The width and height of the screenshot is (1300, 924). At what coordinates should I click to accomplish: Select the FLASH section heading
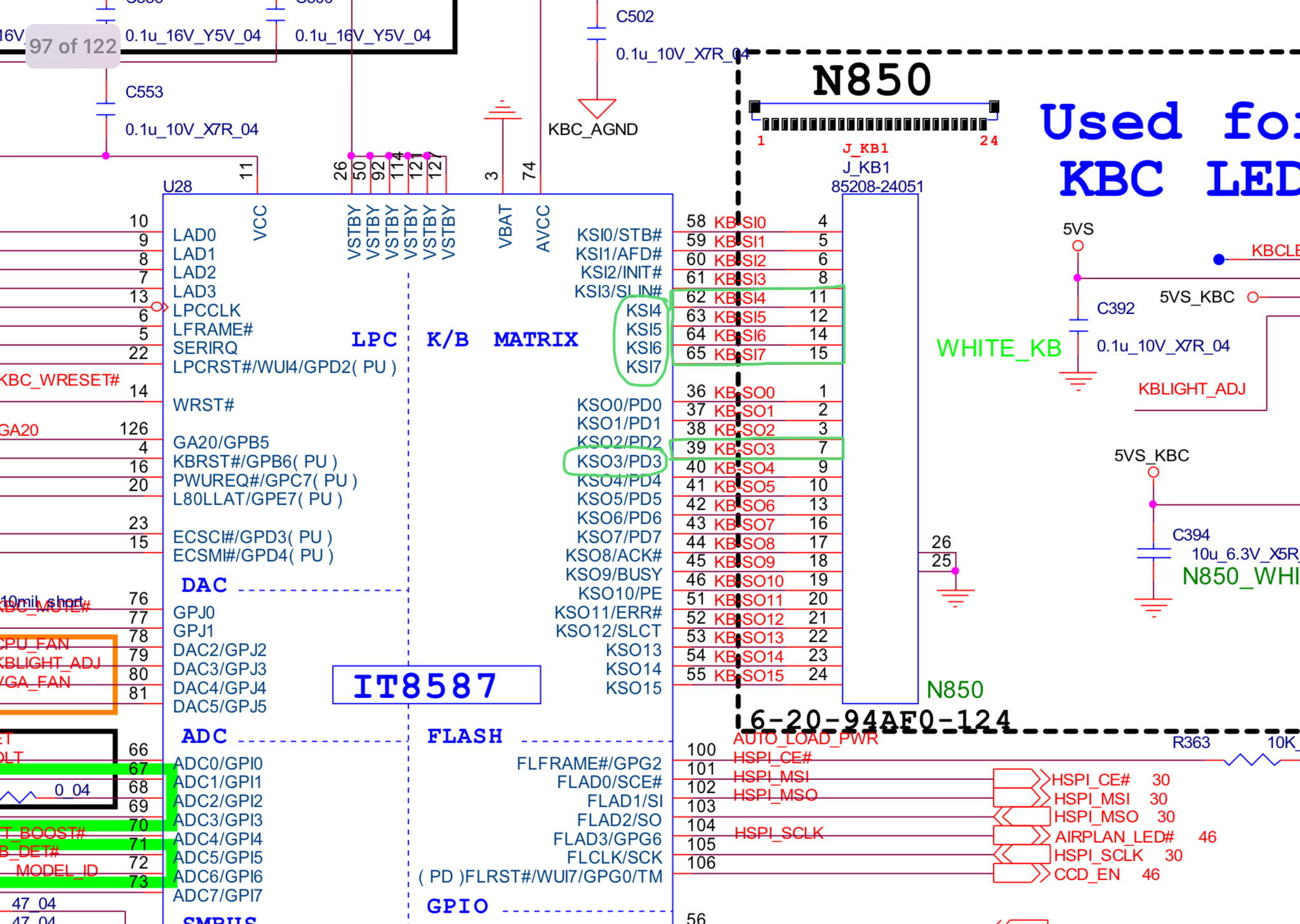click(465, 736)
